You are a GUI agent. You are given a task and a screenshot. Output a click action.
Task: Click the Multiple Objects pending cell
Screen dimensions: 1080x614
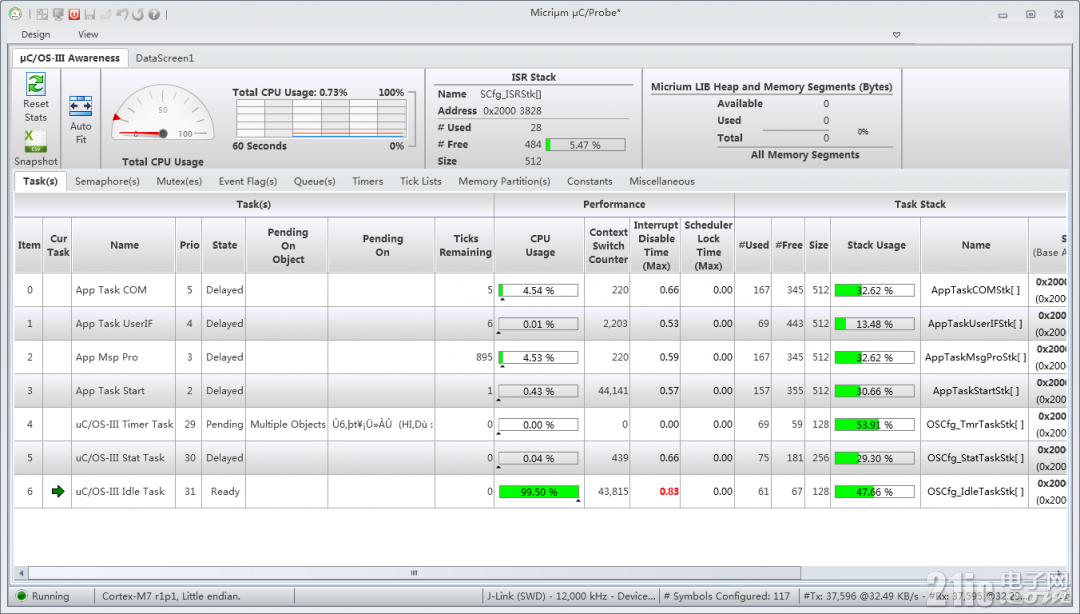point(287,424)
